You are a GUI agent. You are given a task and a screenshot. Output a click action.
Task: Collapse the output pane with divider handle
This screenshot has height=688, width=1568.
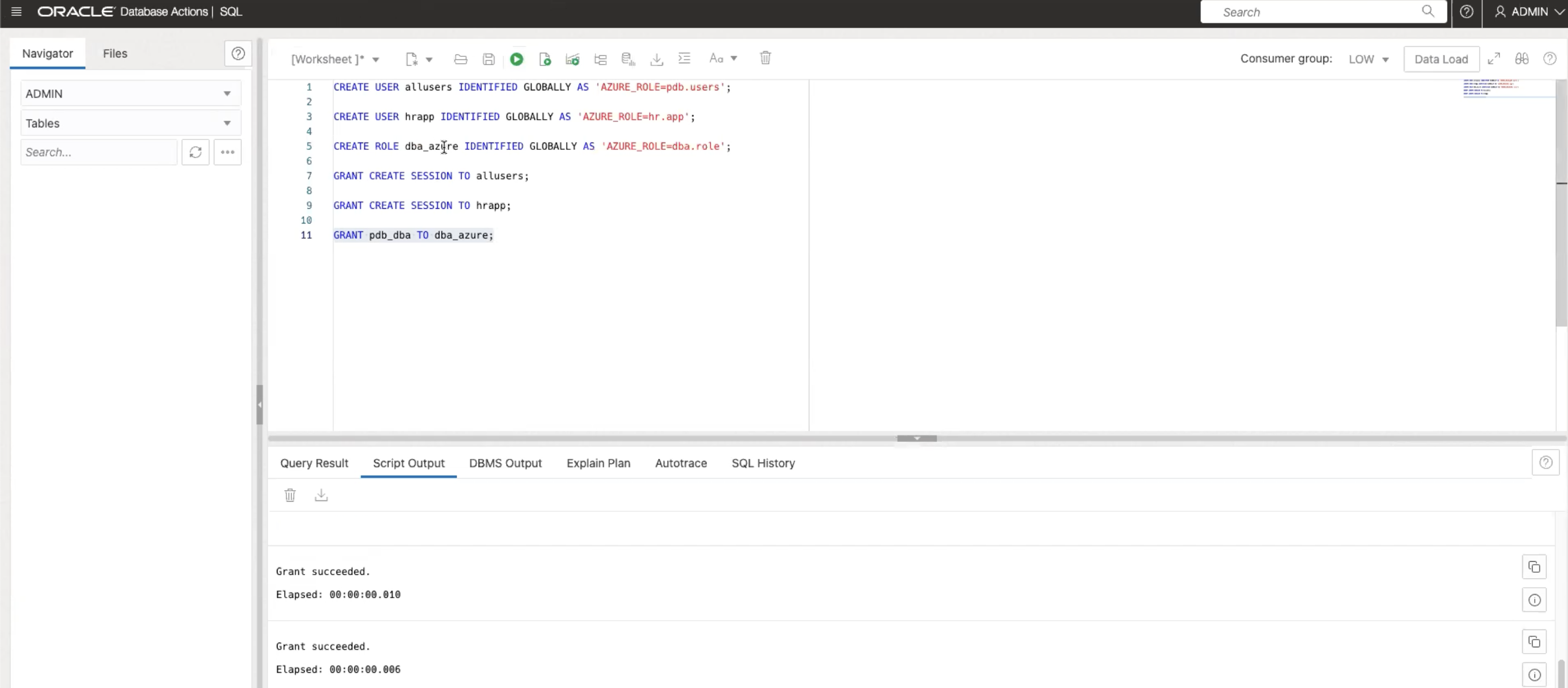pos(916,438)
